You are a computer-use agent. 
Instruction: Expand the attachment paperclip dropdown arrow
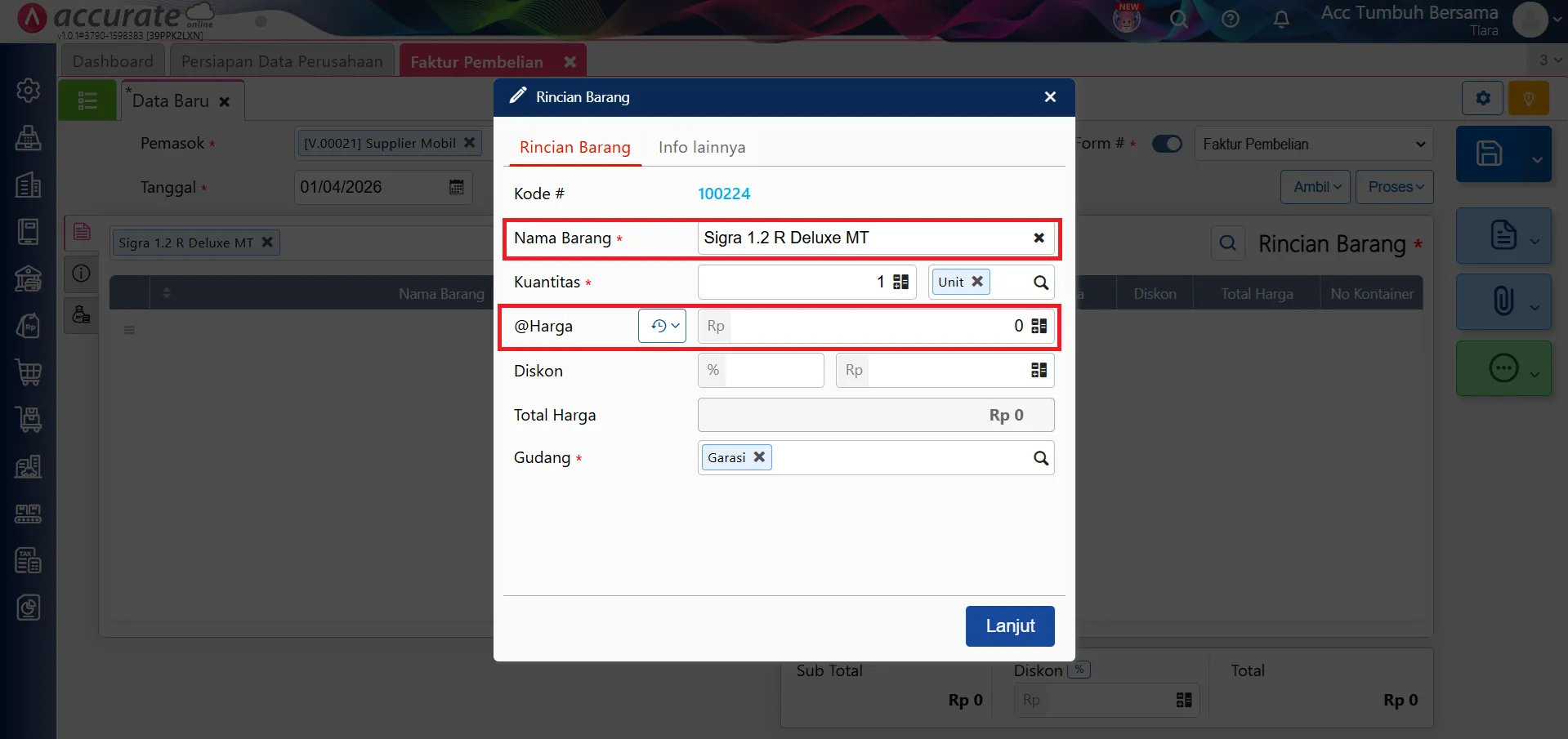(x=1535, y=307)
